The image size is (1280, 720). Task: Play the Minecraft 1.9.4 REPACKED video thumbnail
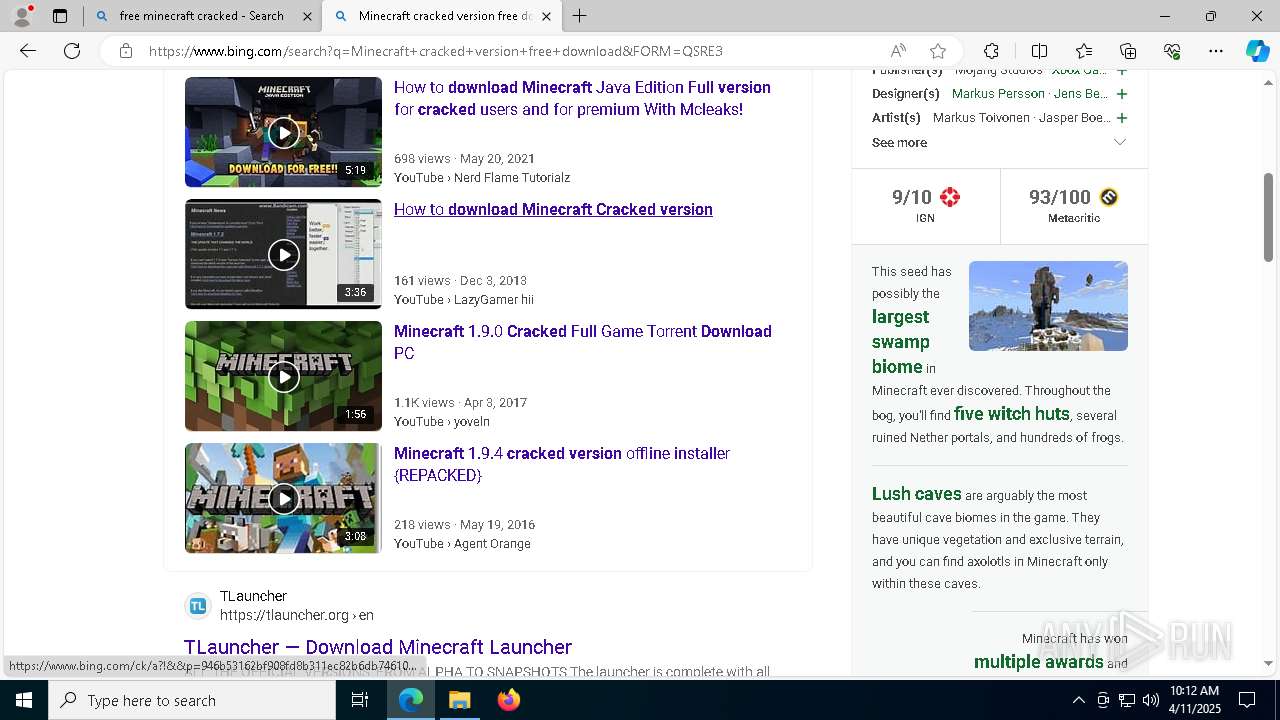[283, 498]
